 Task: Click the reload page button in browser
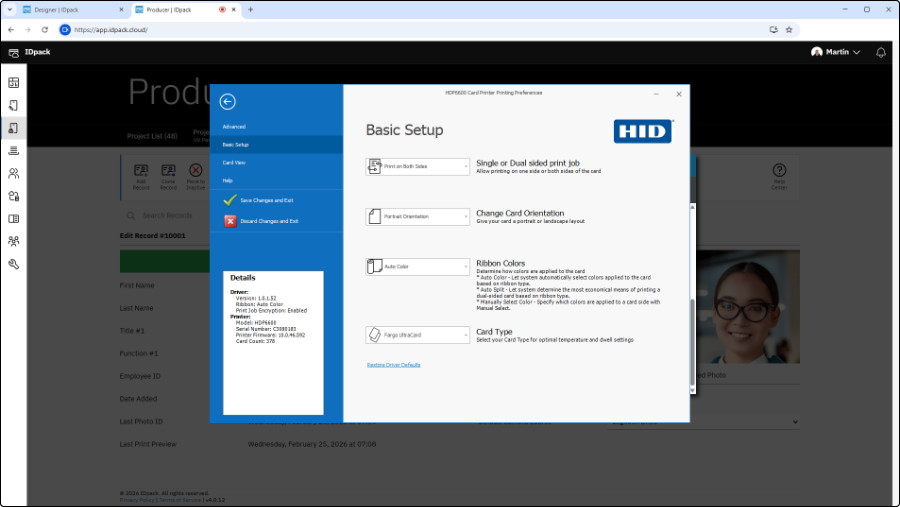[x=44, y=30]
